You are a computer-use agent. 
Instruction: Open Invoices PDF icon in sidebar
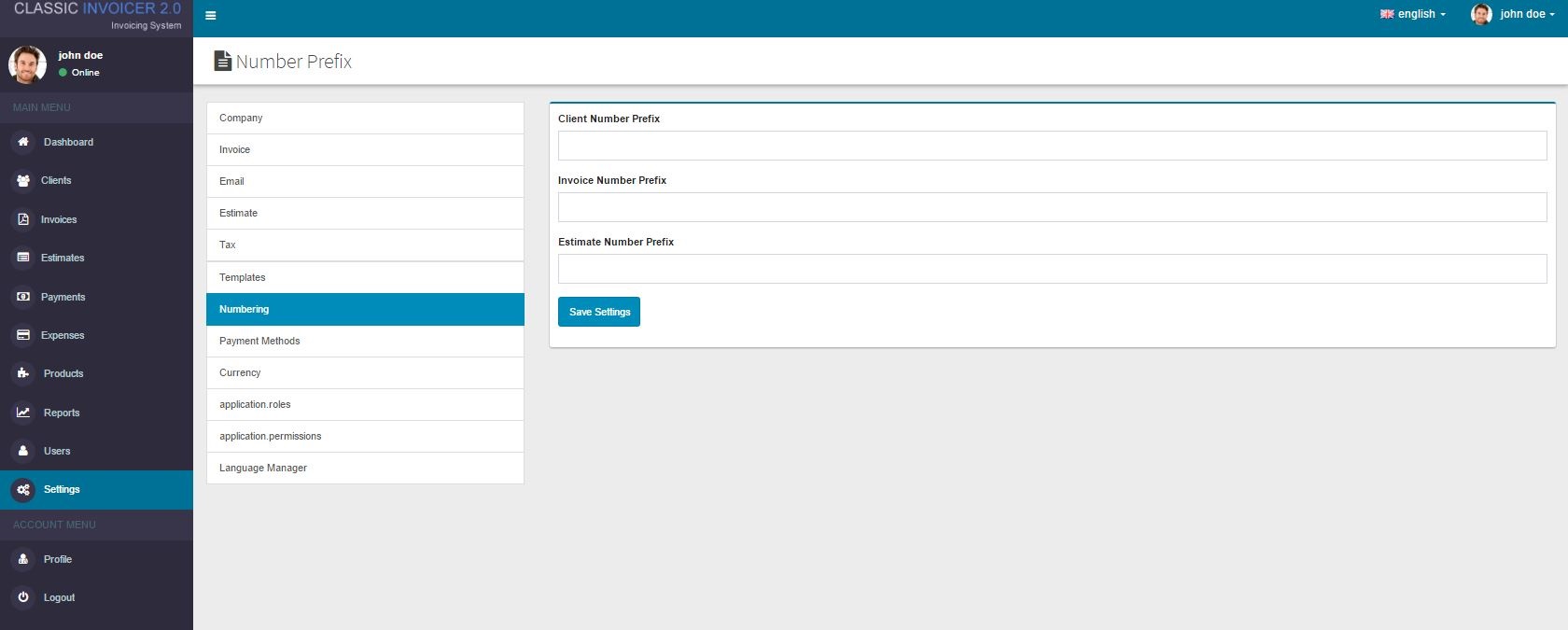tap(23, 219)
